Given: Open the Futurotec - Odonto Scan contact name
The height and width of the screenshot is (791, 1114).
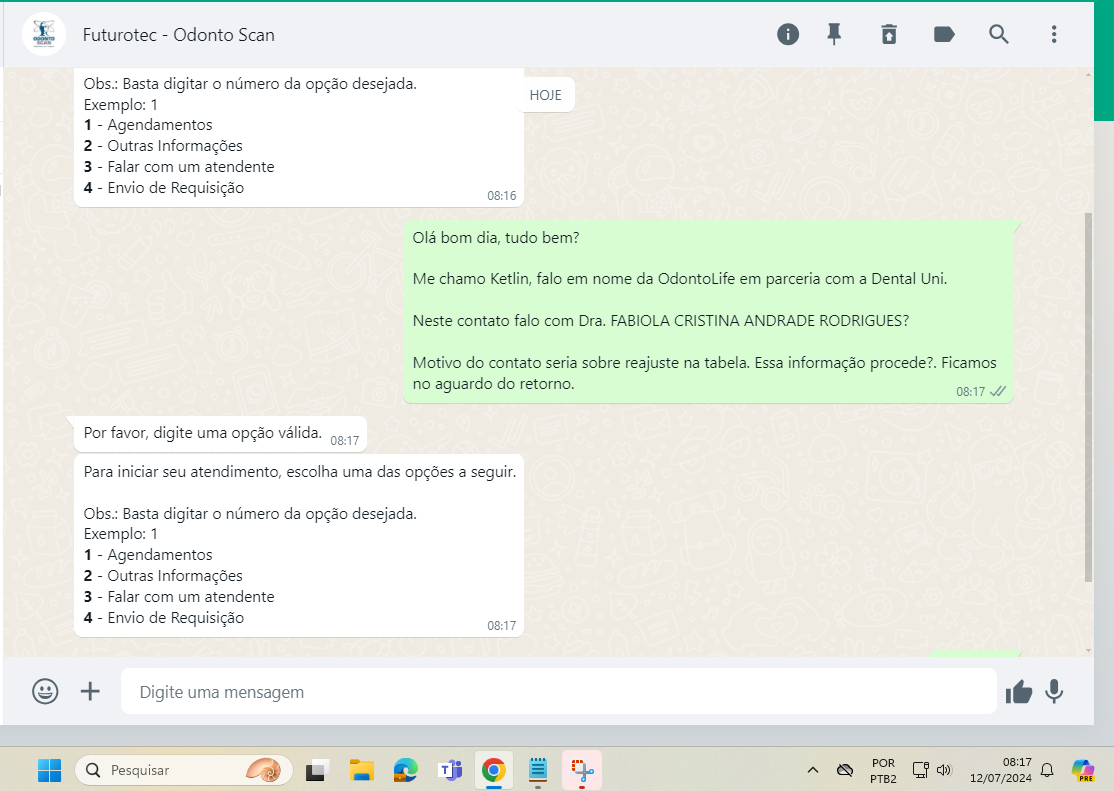Looking at the screenshot, I should [178, 35].
